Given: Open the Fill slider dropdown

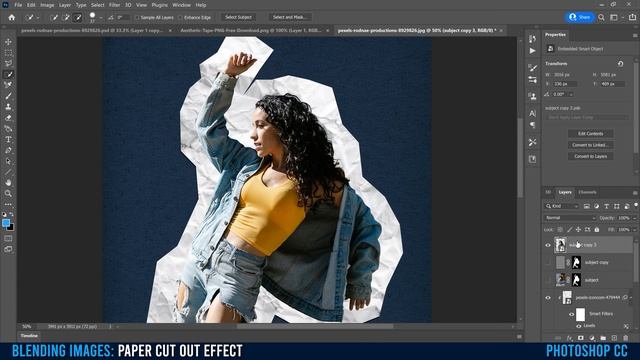Looking at the screenshot, I should [x=634, y=230].
